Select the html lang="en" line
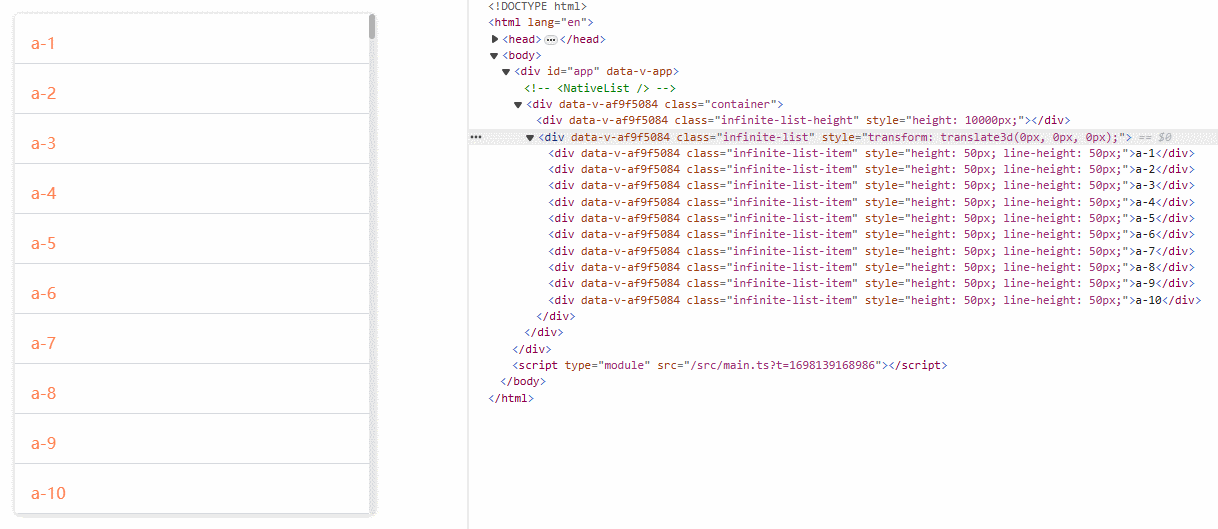This screenshot has width=1218, height=529. pos(542,22)
